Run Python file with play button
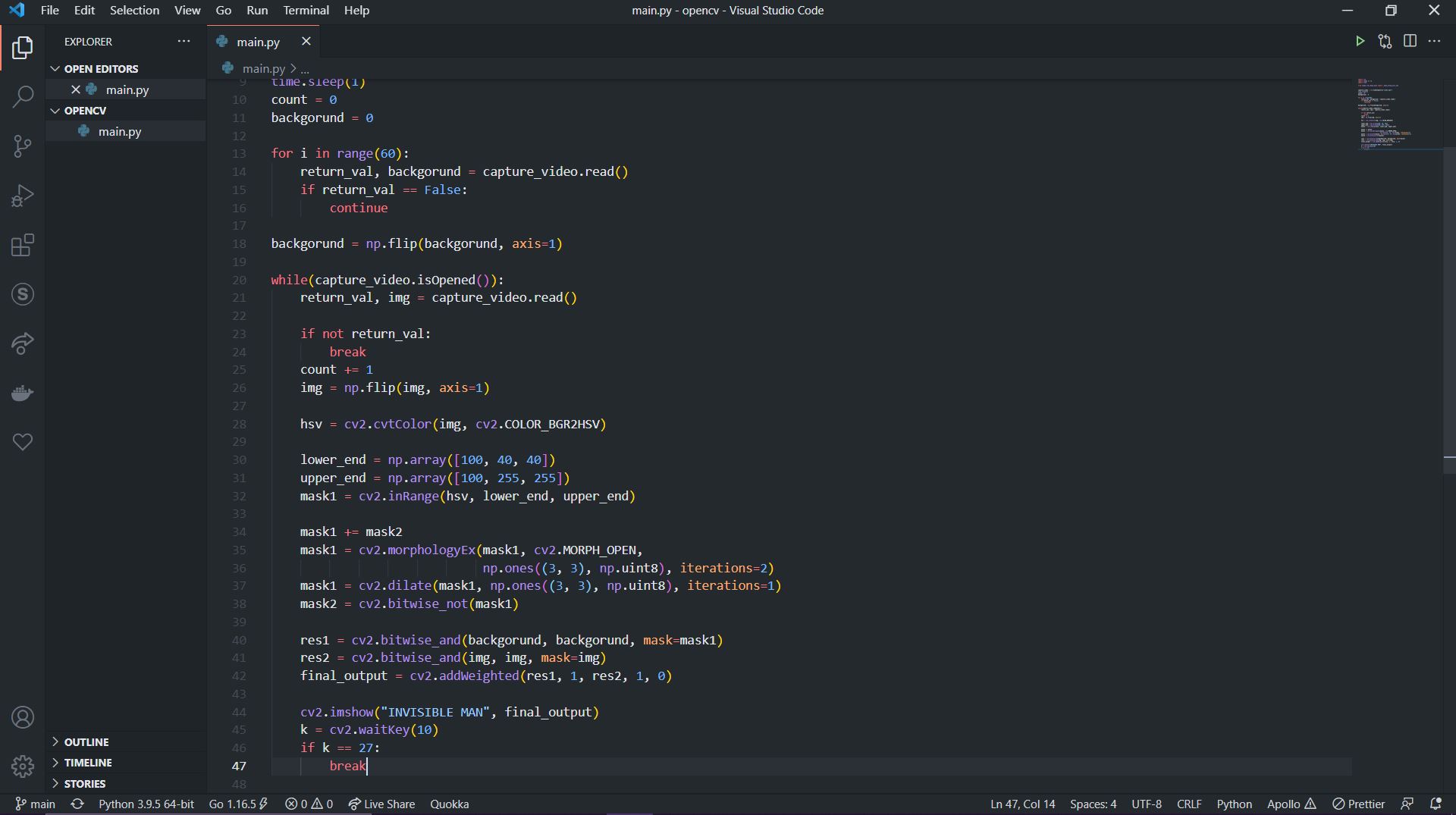Screen dimensions: 1456x815 tap(1360, 41)
